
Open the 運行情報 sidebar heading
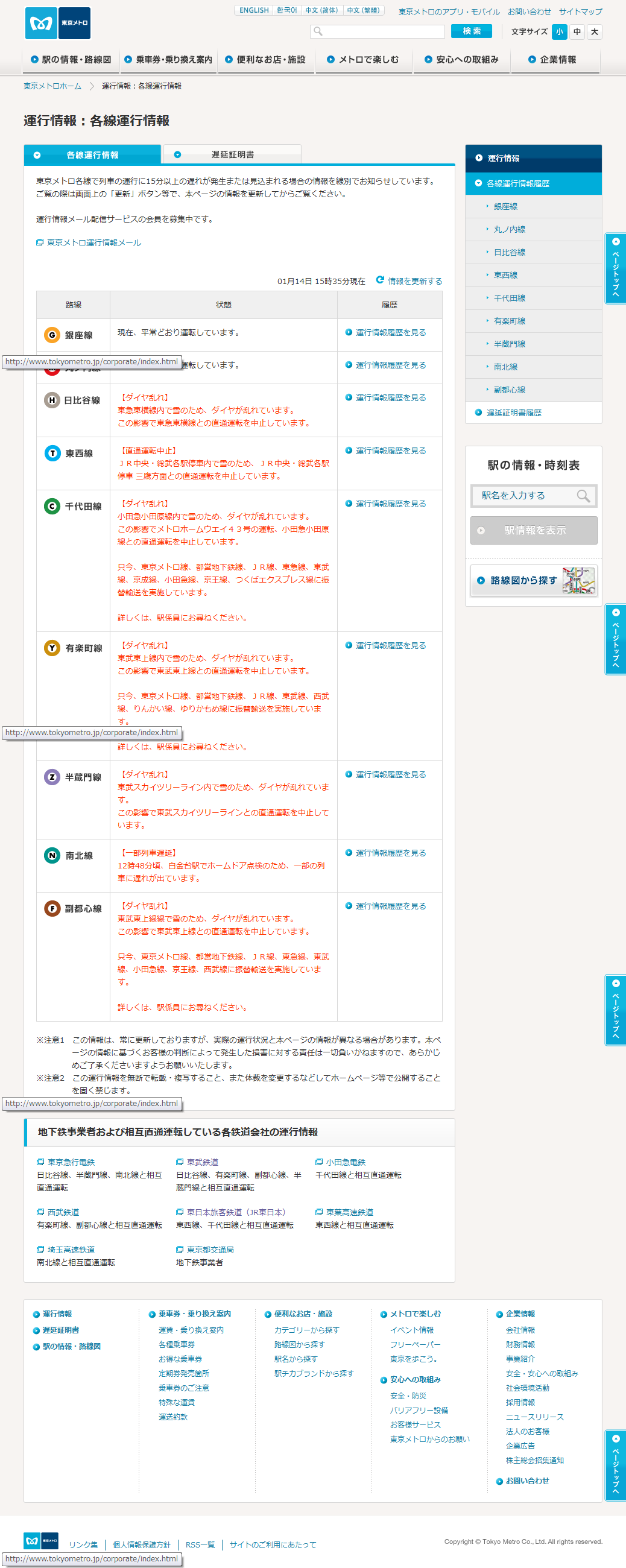pyautogui.click(x=534, y=158)
